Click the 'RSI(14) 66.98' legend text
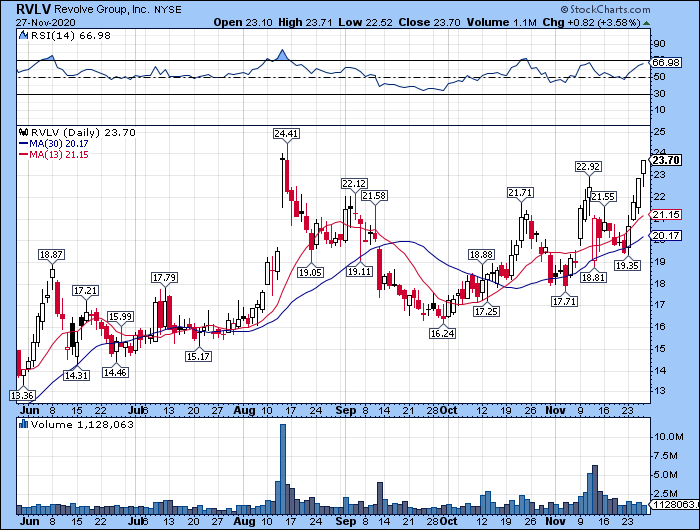The image size is (700, 530). click(71, 36)
